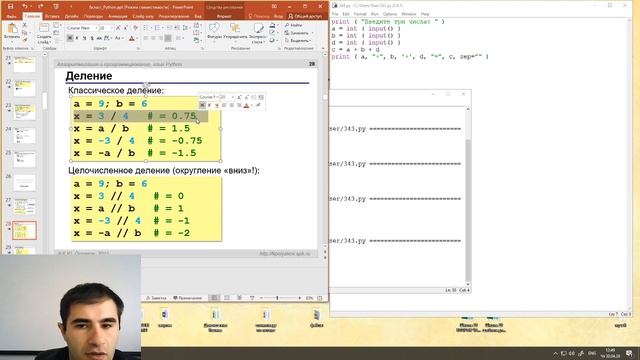Click Notes button in PowerPoint status bar

click(x=156, y=298)
